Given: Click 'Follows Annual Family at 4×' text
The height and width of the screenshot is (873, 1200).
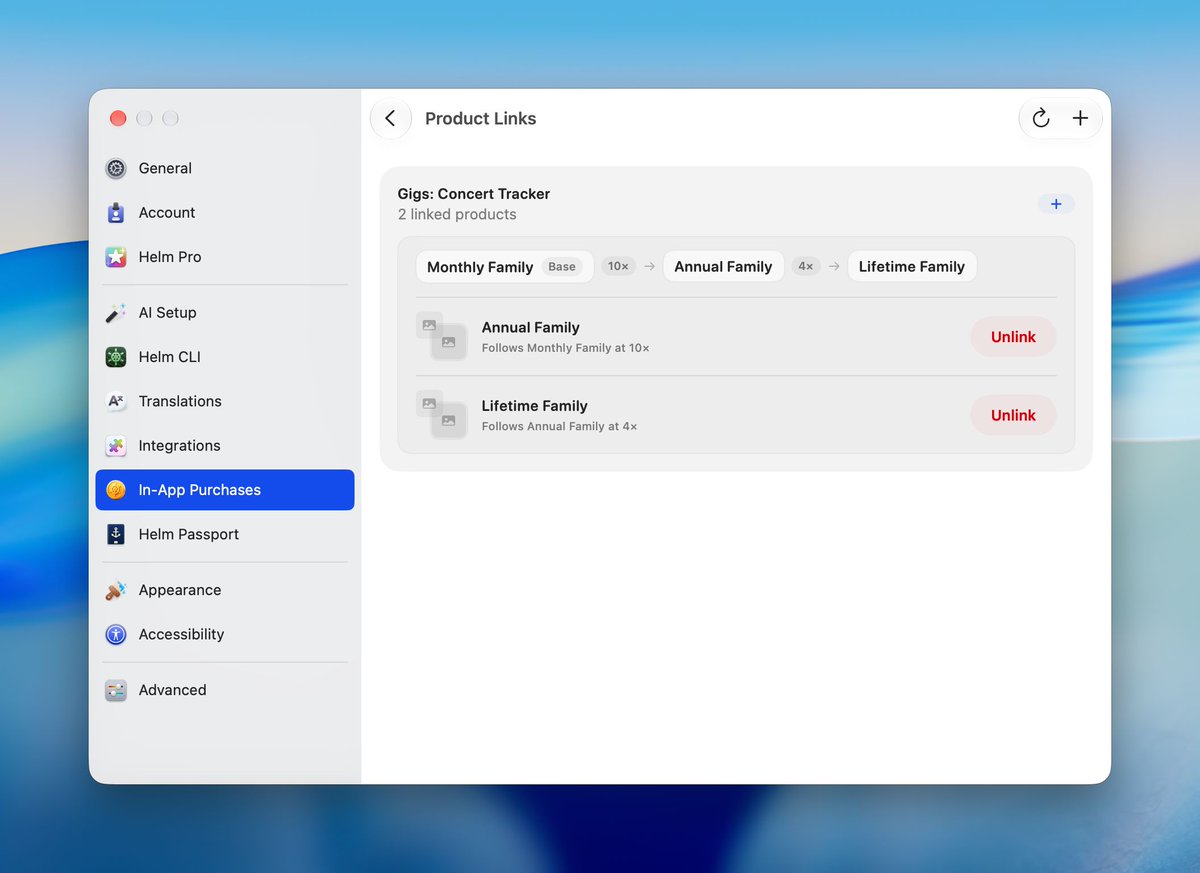Looking at the screenshot, I should 560,426.
